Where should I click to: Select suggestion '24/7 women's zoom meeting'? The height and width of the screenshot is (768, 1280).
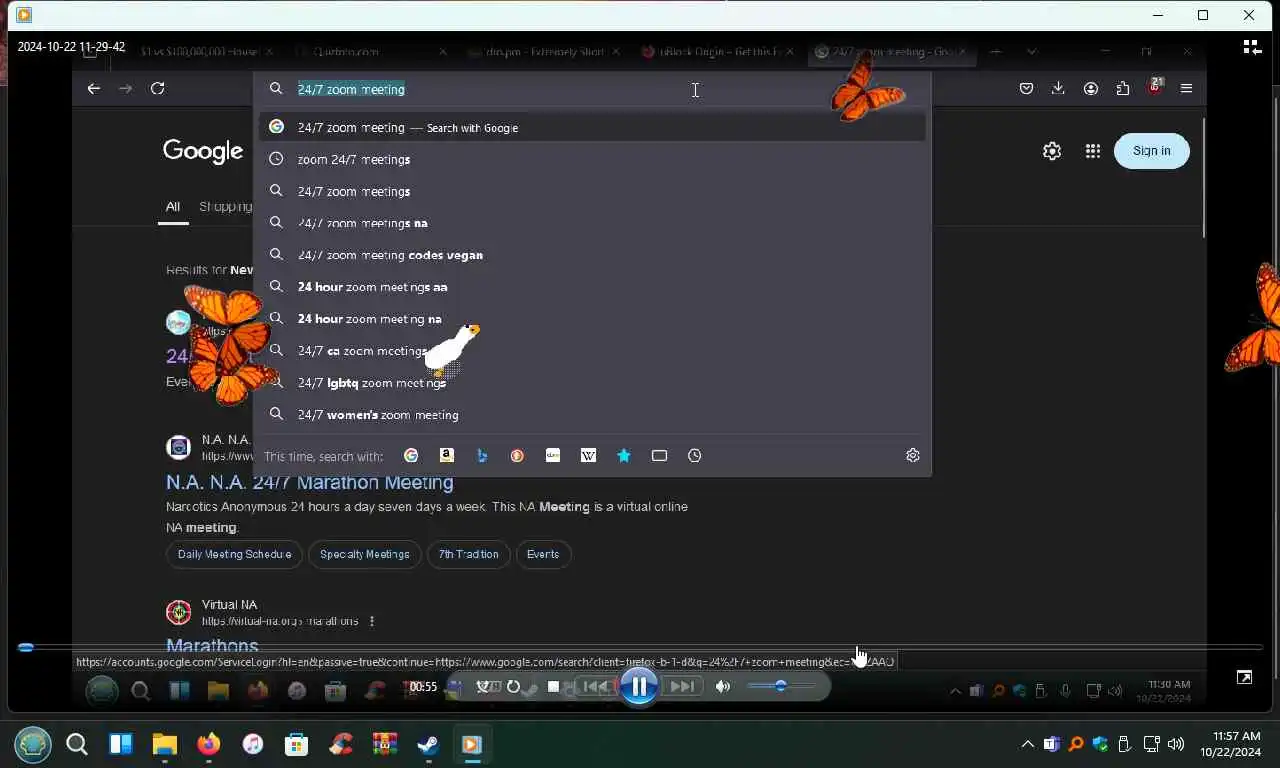click(x=592, y=415)
